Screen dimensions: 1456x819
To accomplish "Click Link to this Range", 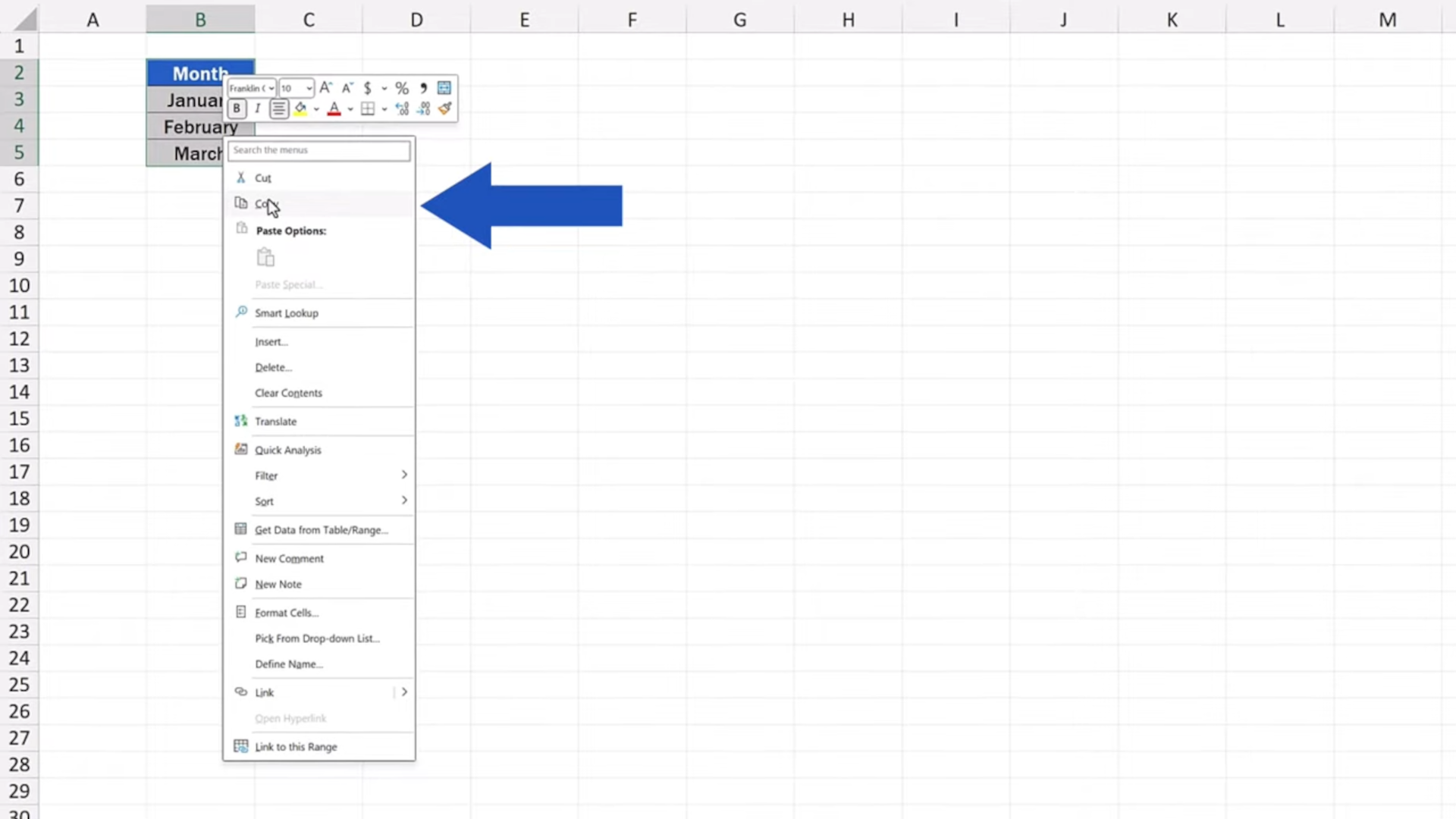I will [296, 747].
